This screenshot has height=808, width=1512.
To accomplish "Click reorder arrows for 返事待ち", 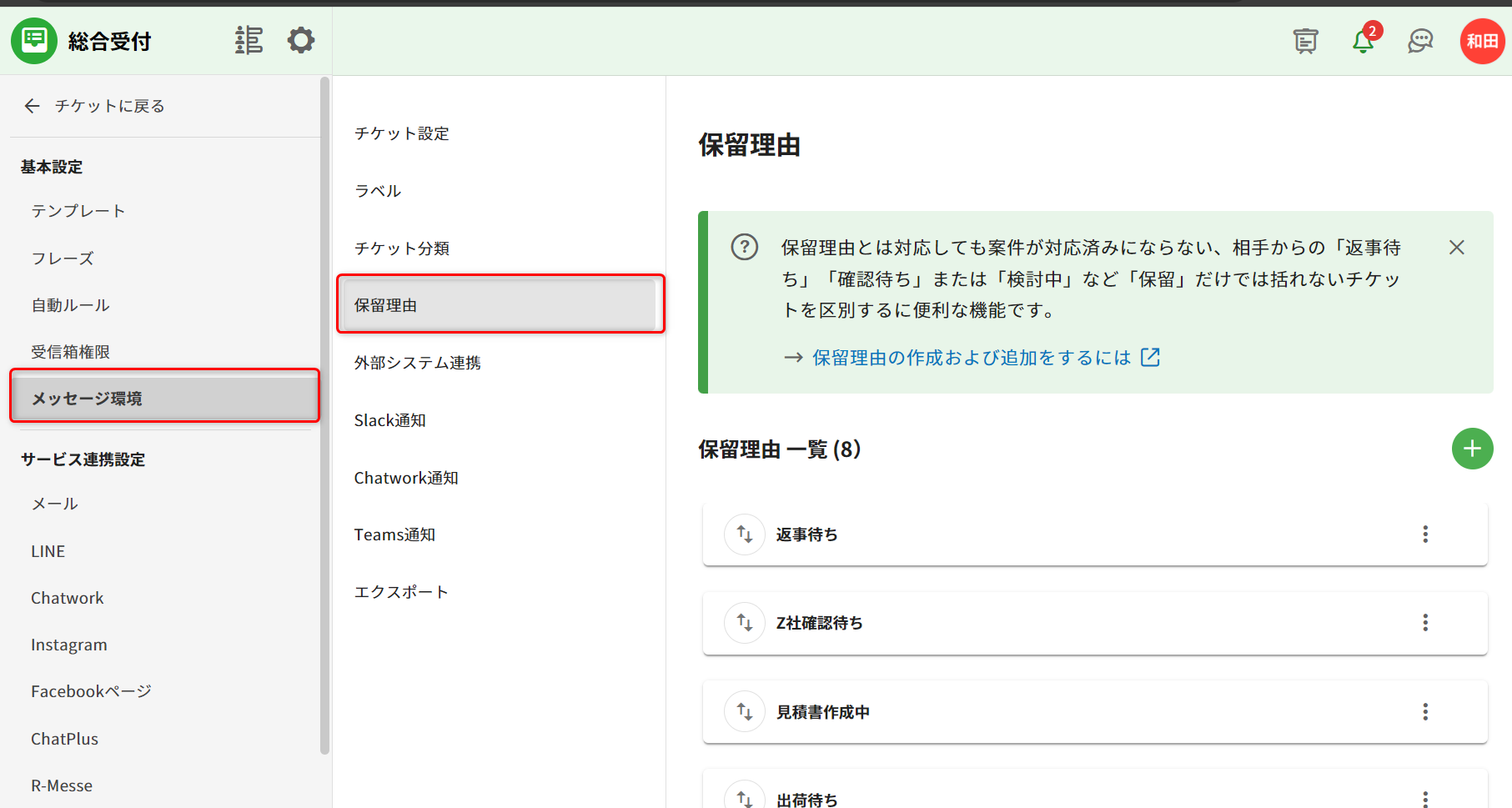I will (745, 534).
